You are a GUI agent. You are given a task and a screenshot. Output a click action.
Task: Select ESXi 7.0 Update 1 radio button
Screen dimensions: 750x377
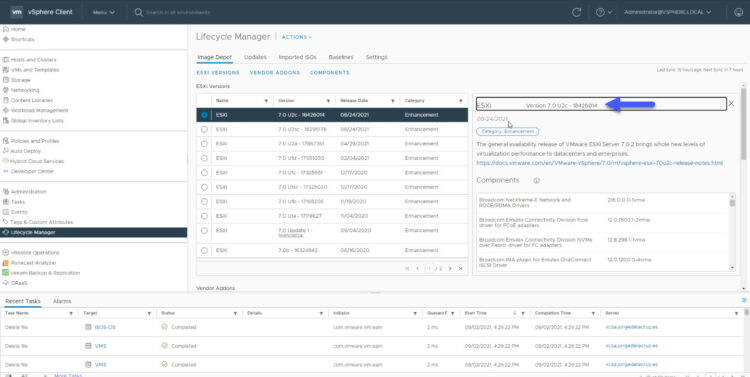[204, 231]
